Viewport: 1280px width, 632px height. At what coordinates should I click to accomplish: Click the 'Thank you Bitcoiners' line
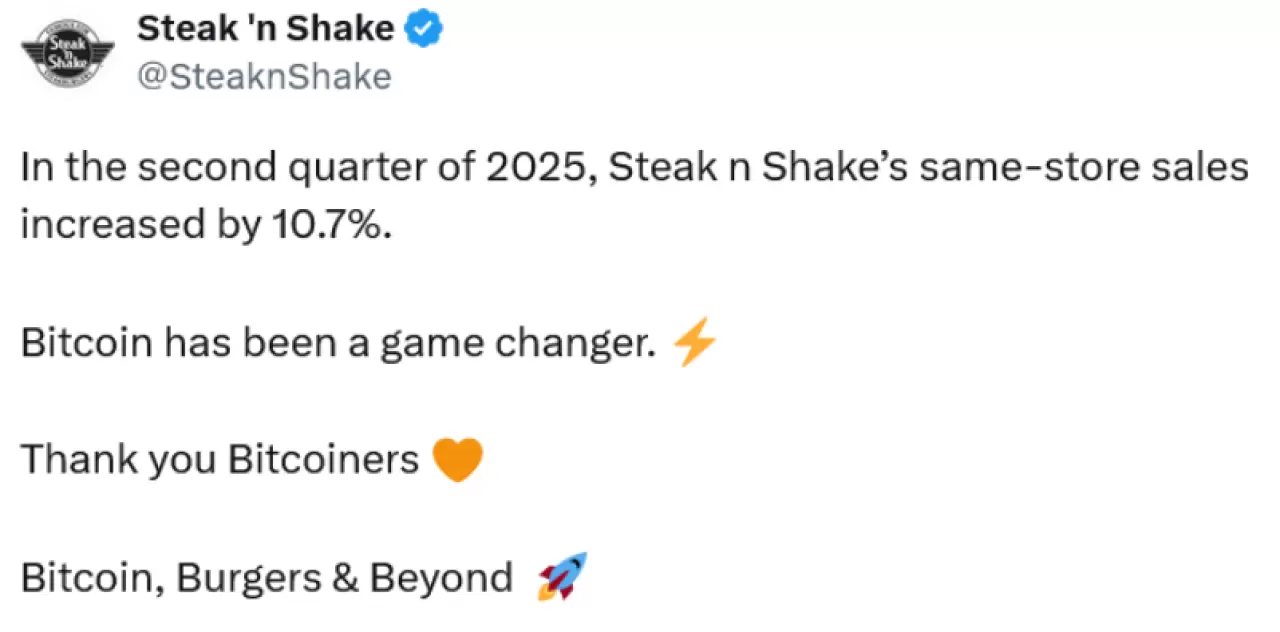point(220,461)
